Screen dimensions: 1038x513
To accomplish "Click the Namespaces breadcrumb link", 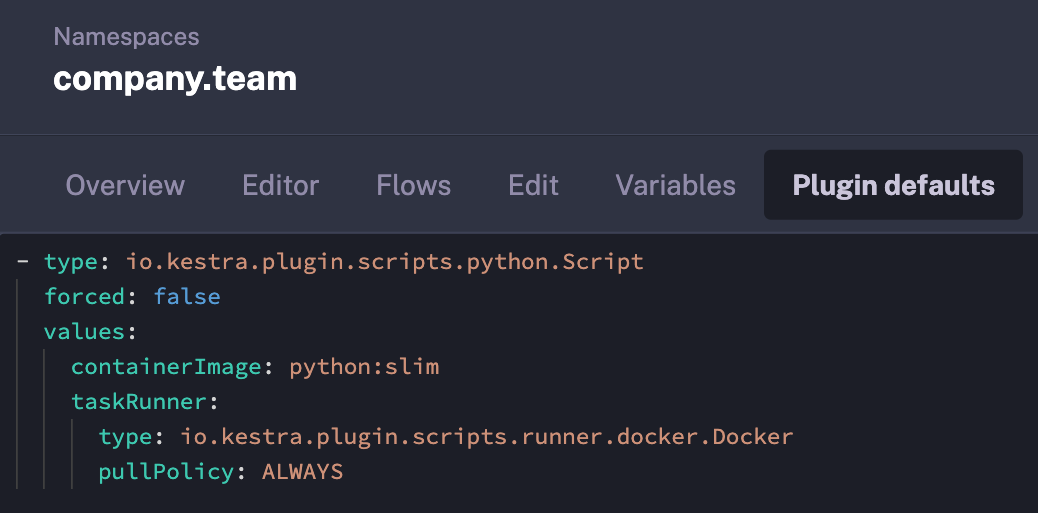I will pos(126,37).
